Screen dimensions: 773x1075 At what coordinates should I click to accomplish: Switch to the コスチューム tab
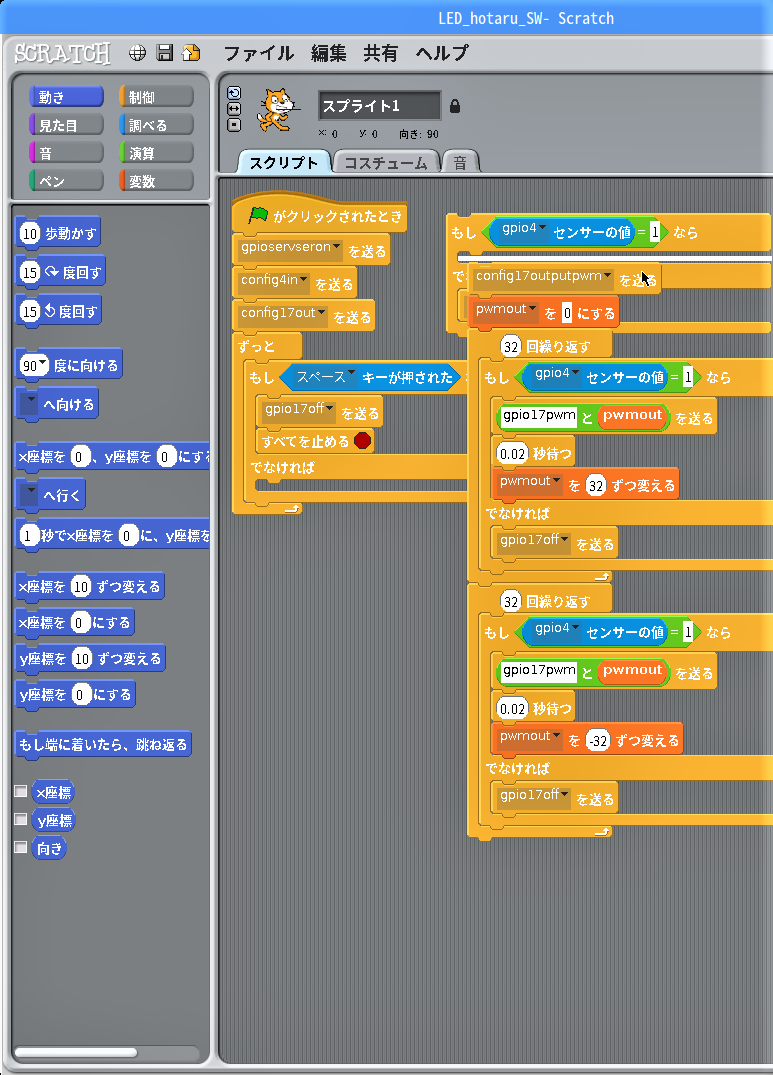[x=386, y=162]
